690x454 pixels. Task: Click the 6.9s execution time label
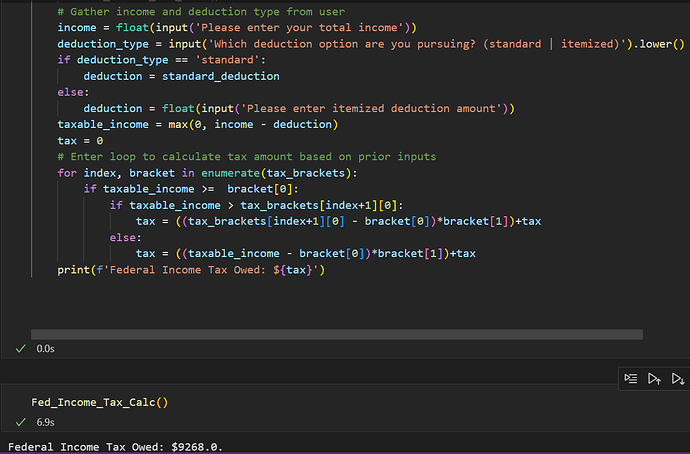tap(45, 422)
